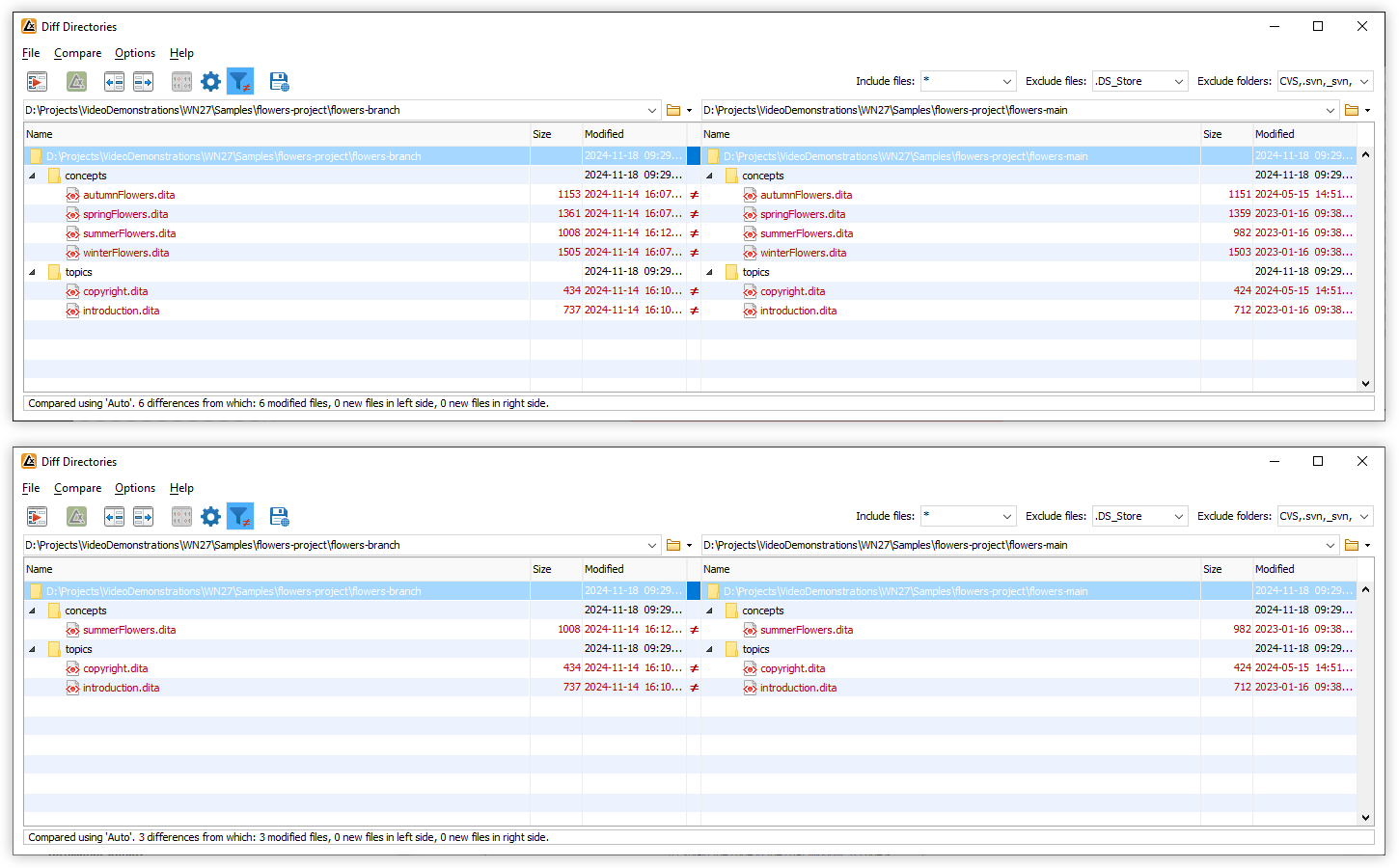Start file differencing in the lower window
This screenshot has height=868, width=1399.
pos(76,517)
